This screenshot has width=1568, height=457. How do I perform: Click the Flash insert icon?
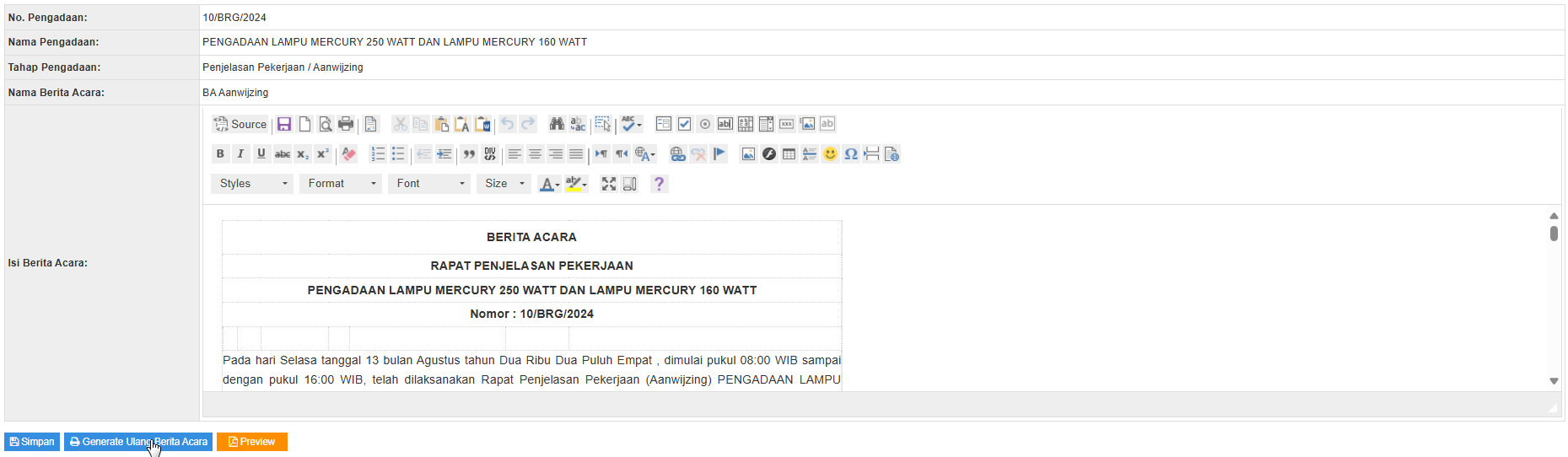pyautogui.click(x=768, y=153)
